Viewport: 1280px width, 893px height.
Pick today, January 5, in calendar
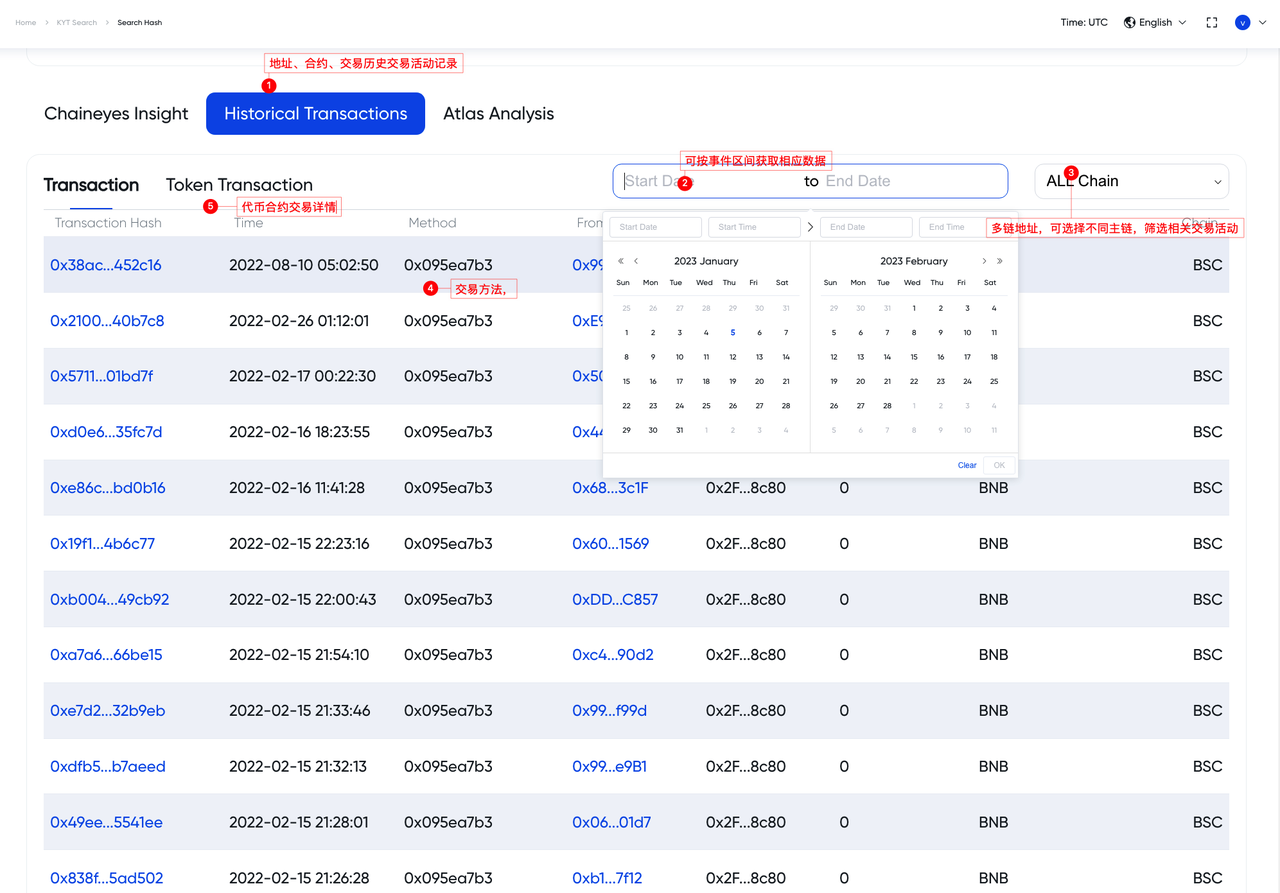pyautogui.click(x=733, y=333)
